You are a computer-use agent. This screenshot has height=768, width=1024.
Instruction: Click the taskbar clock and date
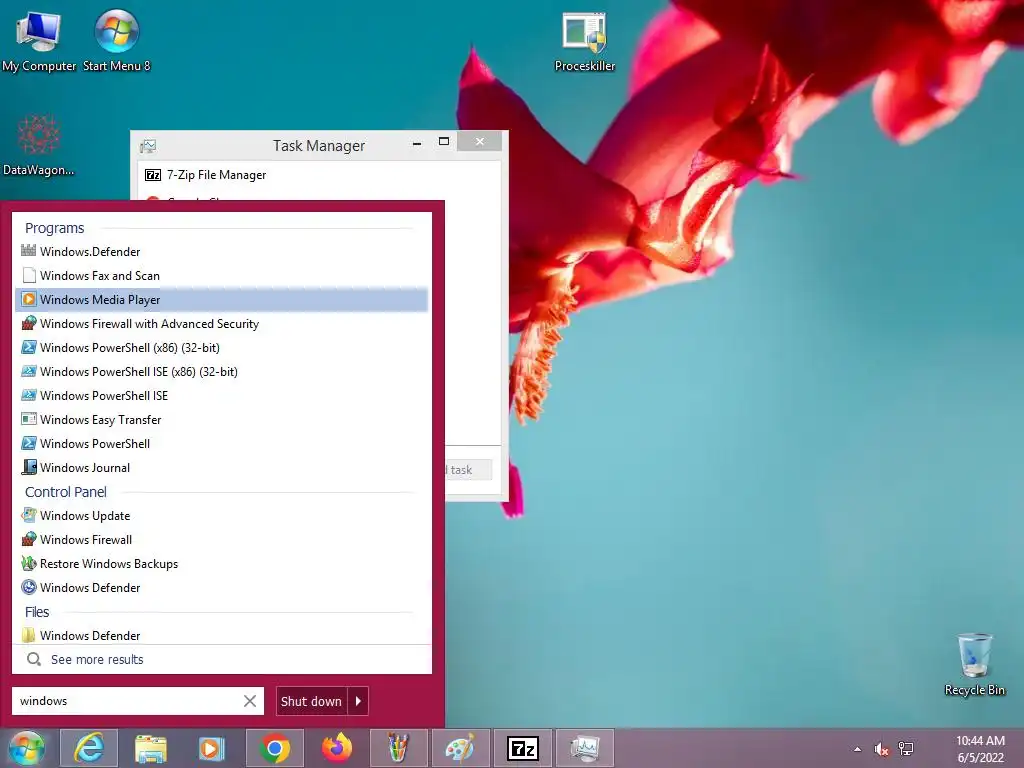point(980,749)
